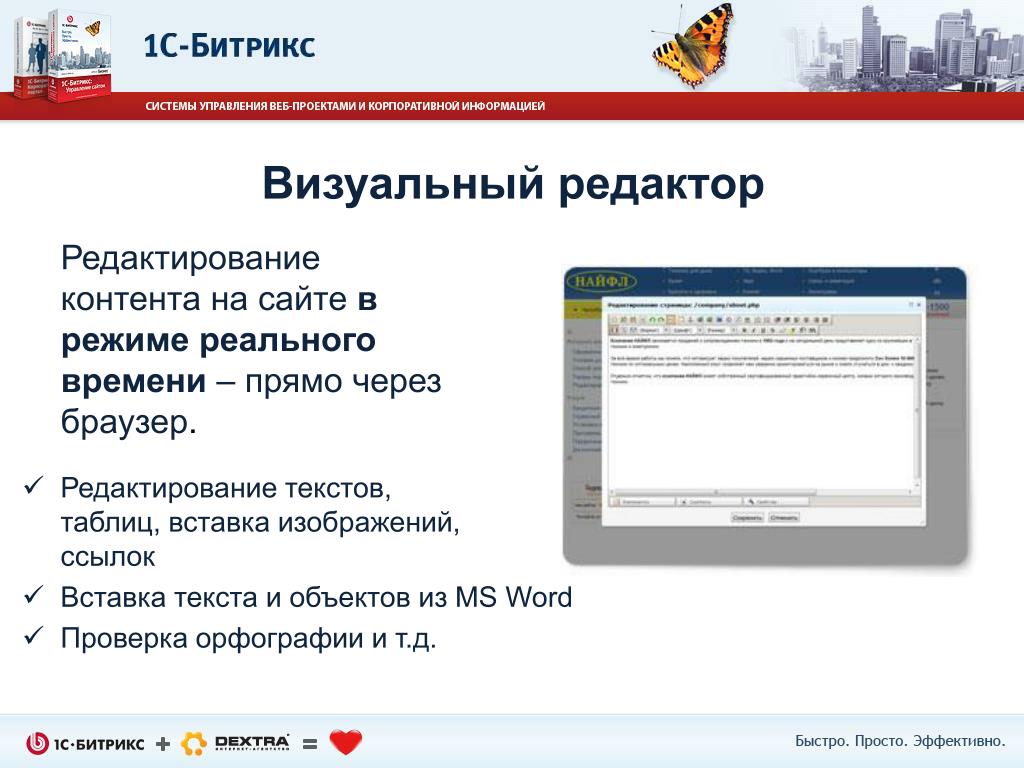Click the slogan Быстро. Просто. Эффективно.

click(x=900, y=741)
